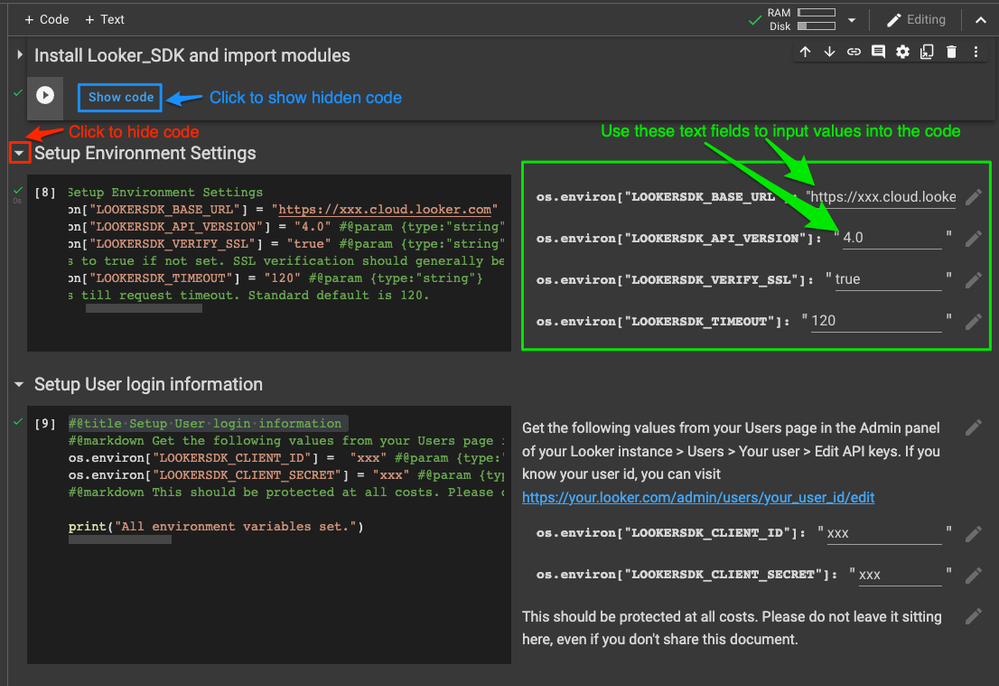Mirror cell in tab icon
The image size is (999, 686).
point(927,52)
